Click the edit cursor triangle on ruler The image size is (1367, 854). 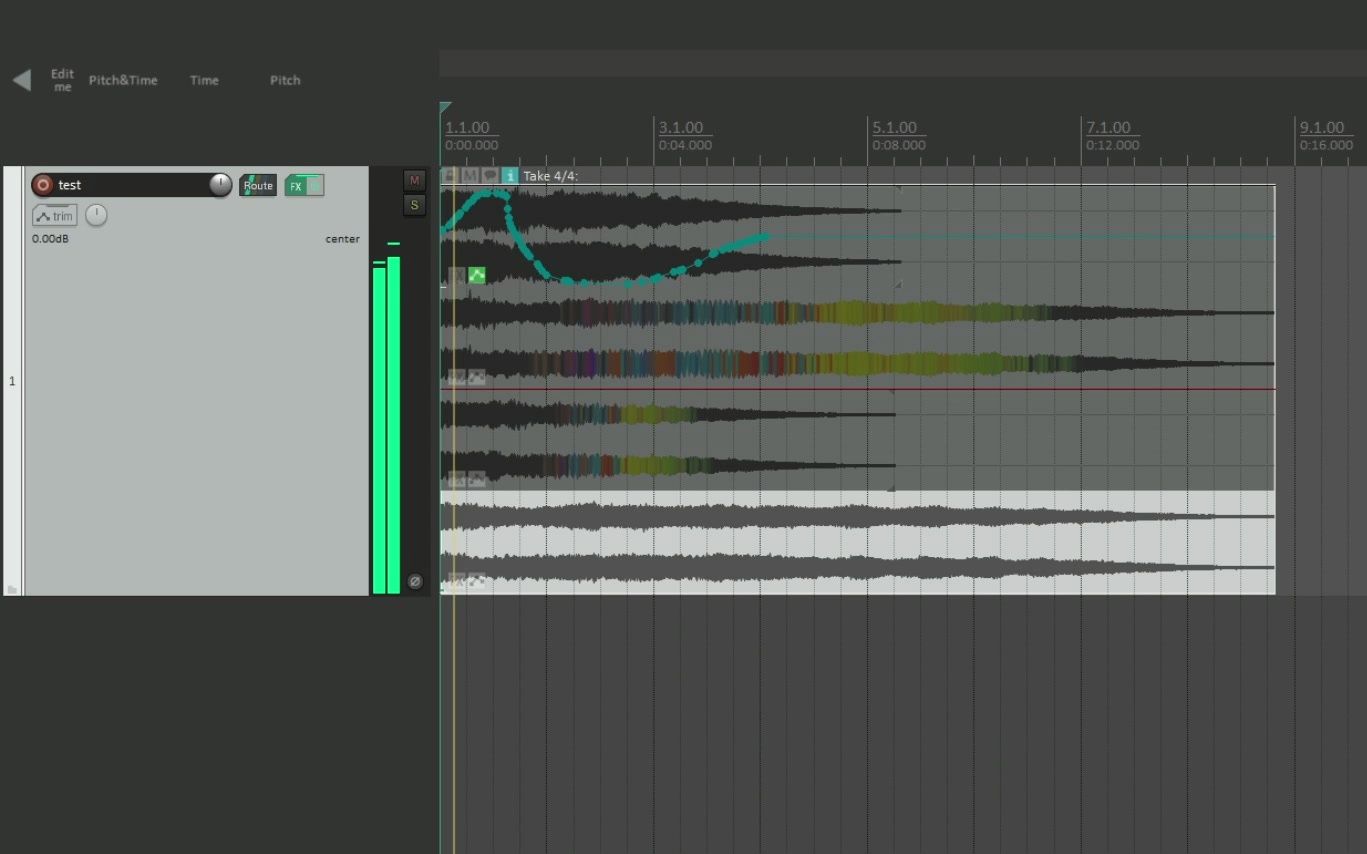click(445, 107)
